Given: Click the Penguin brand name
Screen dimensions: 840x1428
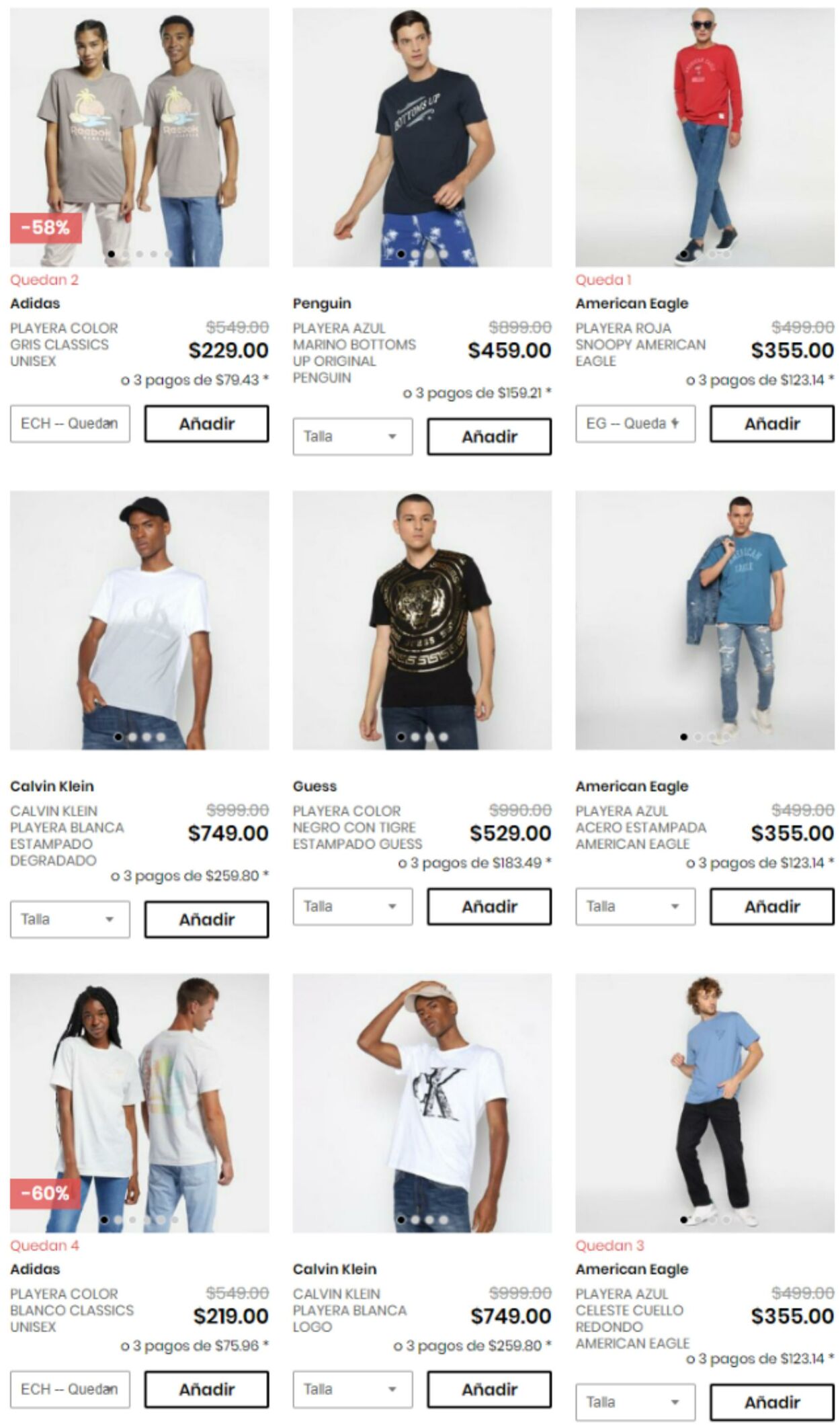Looking at the screenshot, I should tap(322, 303).
